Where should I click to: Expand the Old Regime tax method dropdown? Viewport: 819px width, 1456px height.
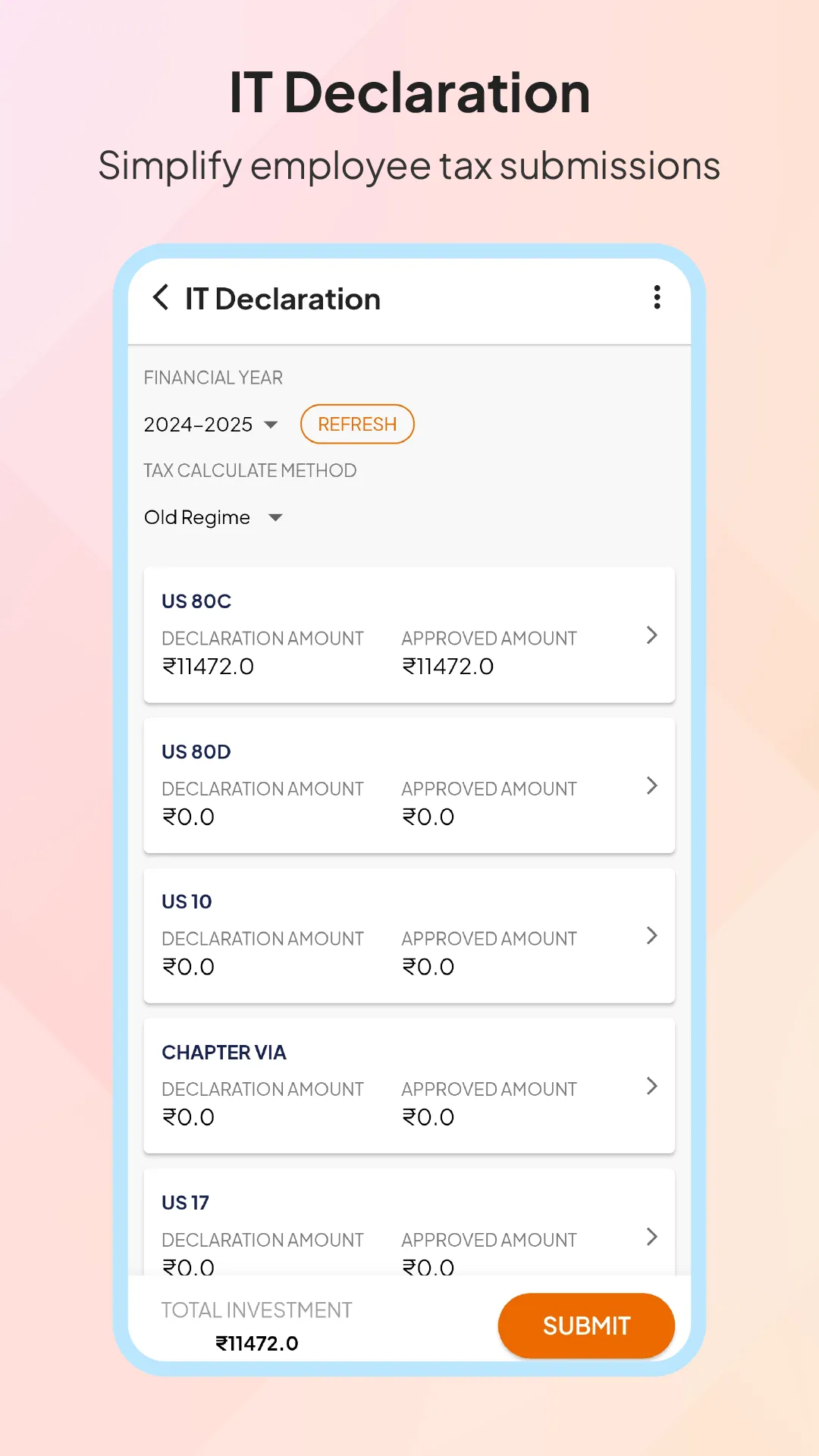(x=212, y=517)
